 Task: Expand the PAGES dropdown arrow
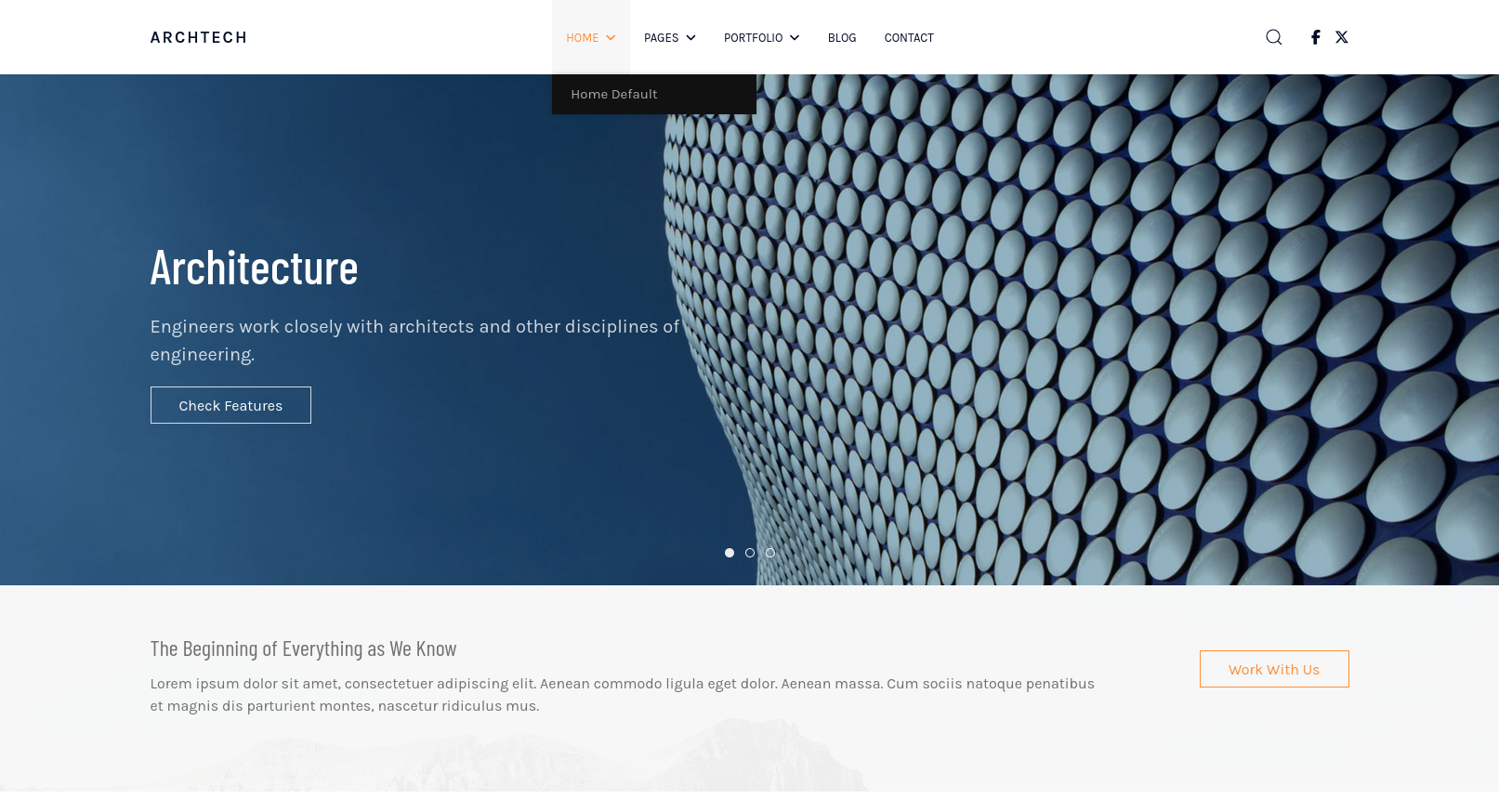[x=690, y=38]
